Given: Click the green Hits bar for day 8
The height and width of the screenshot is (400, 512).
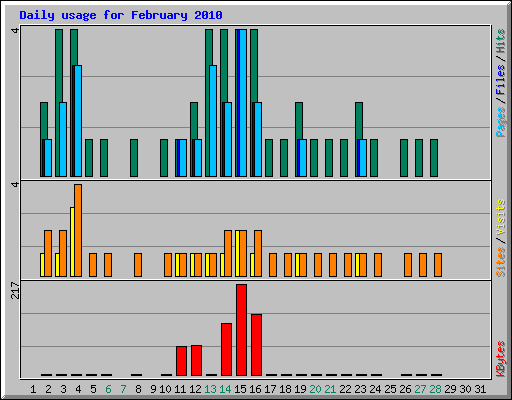Looking at the screenshot, I should [134, 158].
